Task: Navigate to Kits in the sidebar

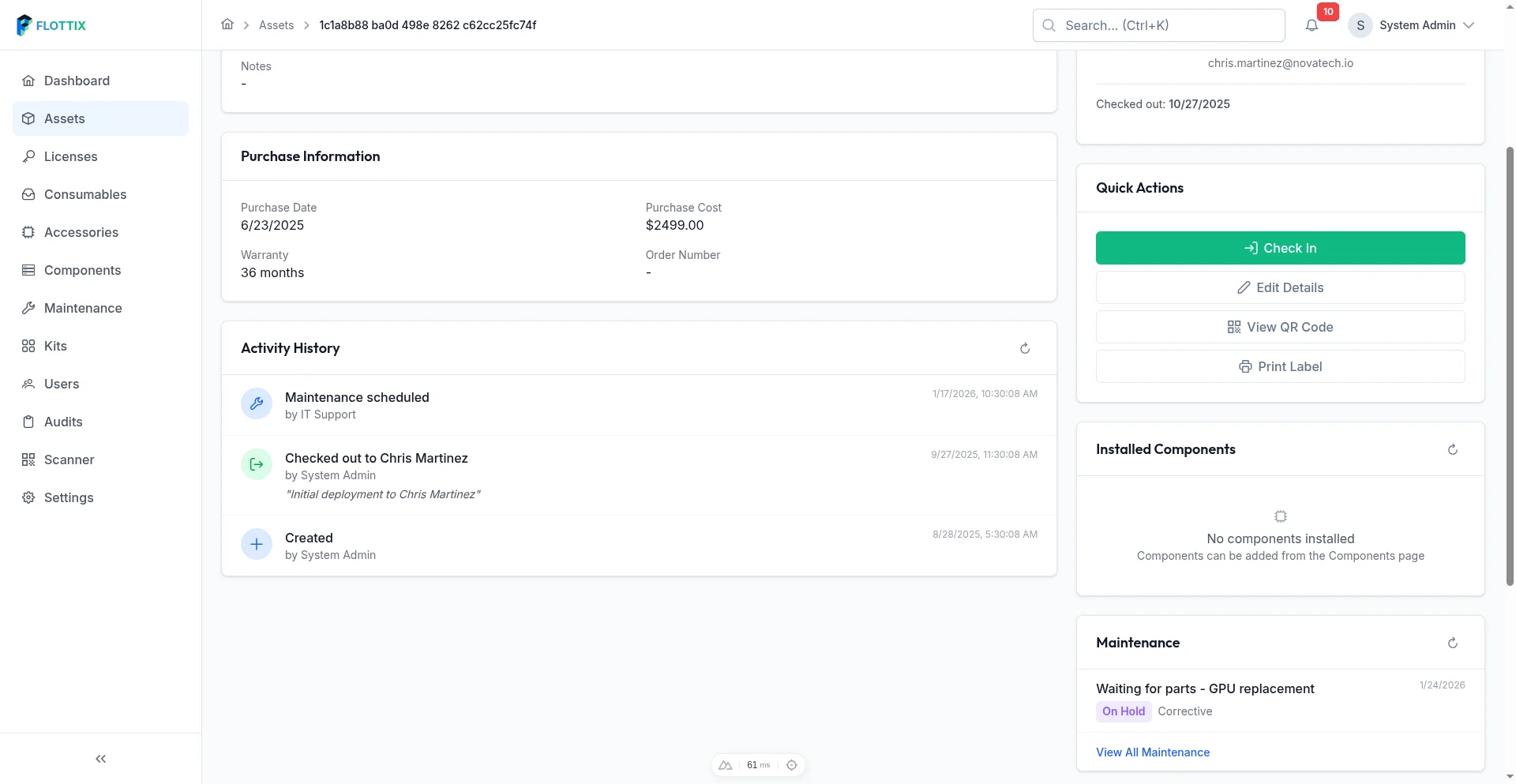Action: tap(55, 346)
